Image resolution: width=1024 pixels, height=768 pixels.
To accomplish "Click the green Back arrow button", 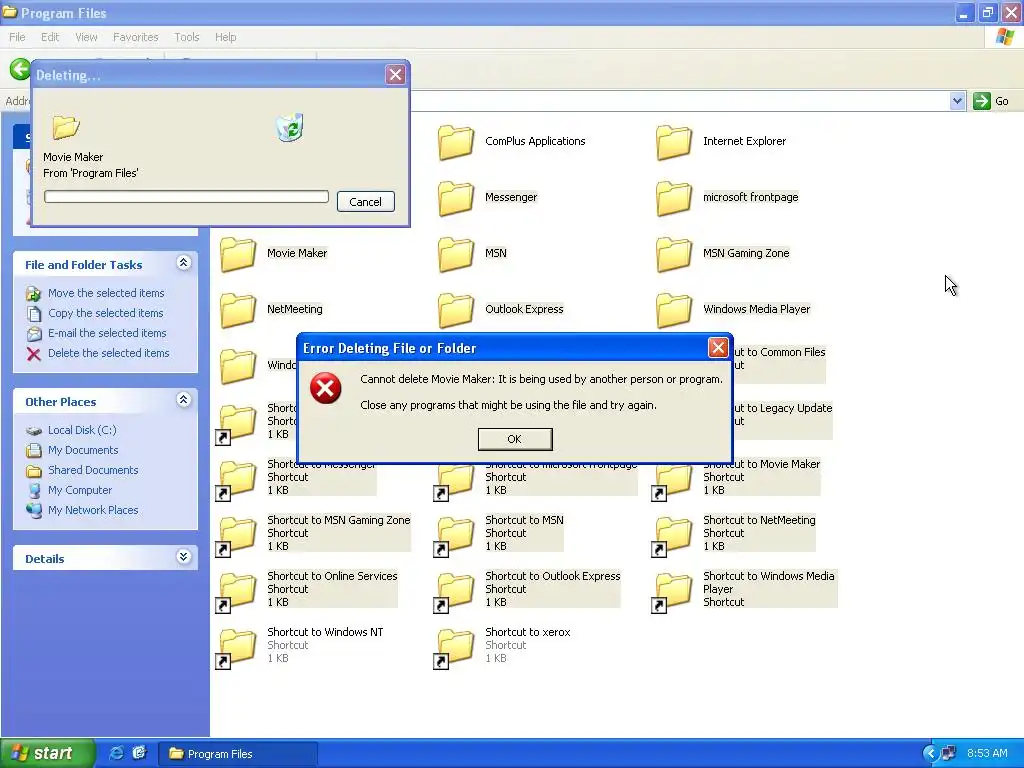I will (x=20, y=69).
